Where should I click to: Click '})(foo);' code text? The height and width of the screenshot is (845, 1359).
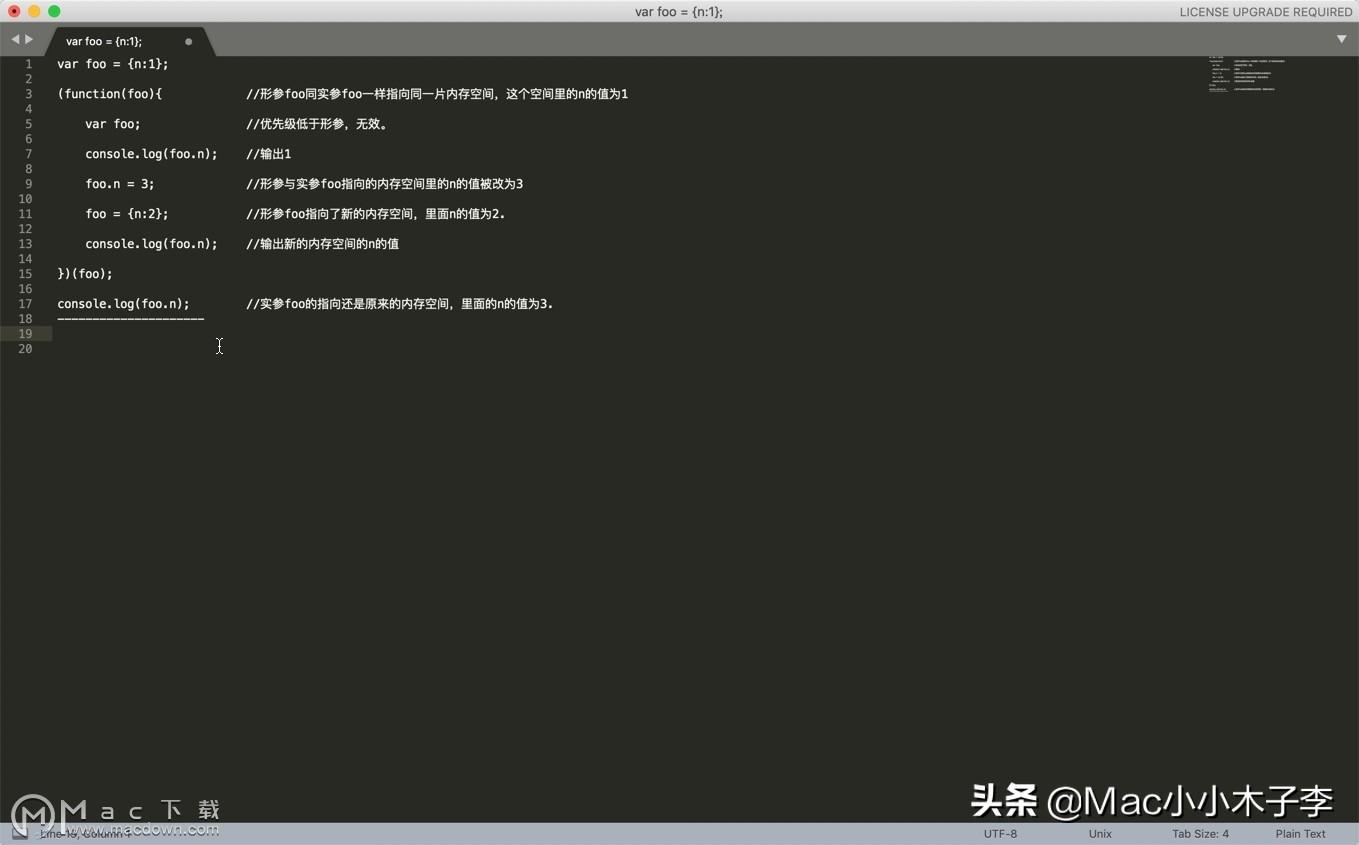(85, 274)
